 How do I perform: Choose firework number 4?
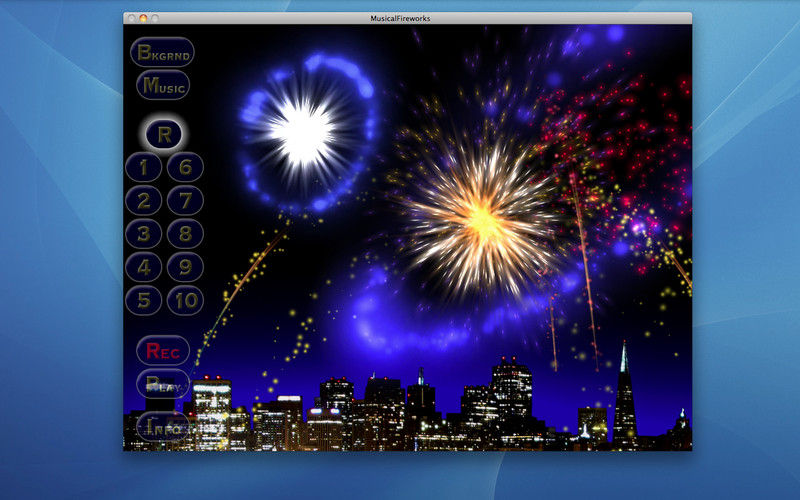tap(143, 267)
